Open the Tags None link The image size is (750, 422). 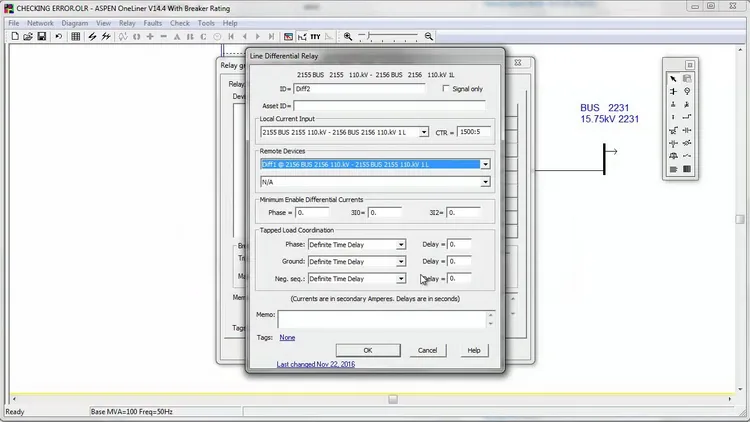pyautogui.click(x=287, y=337)
